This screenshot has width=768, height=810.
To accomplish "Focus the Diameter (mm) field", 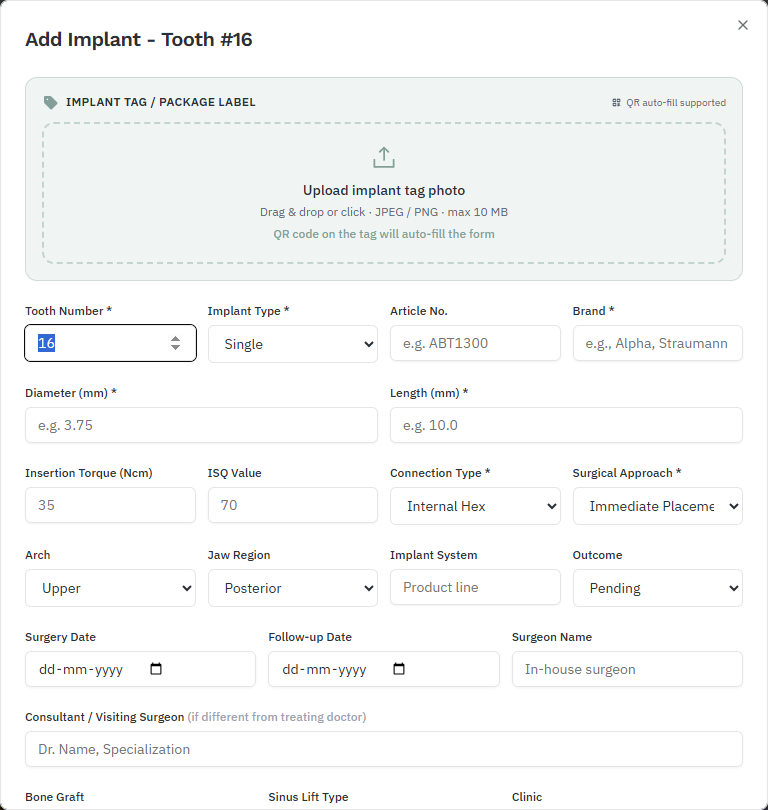I will pyautogui.click(x=201, y=425).
